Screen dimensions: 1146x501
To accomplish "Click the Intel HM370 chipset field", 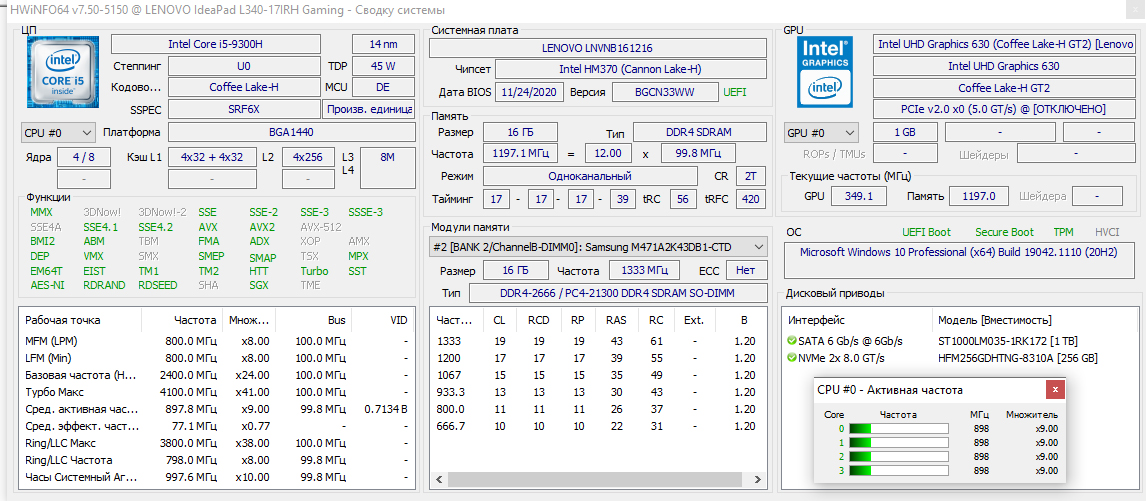I will (x=631, y=69).
